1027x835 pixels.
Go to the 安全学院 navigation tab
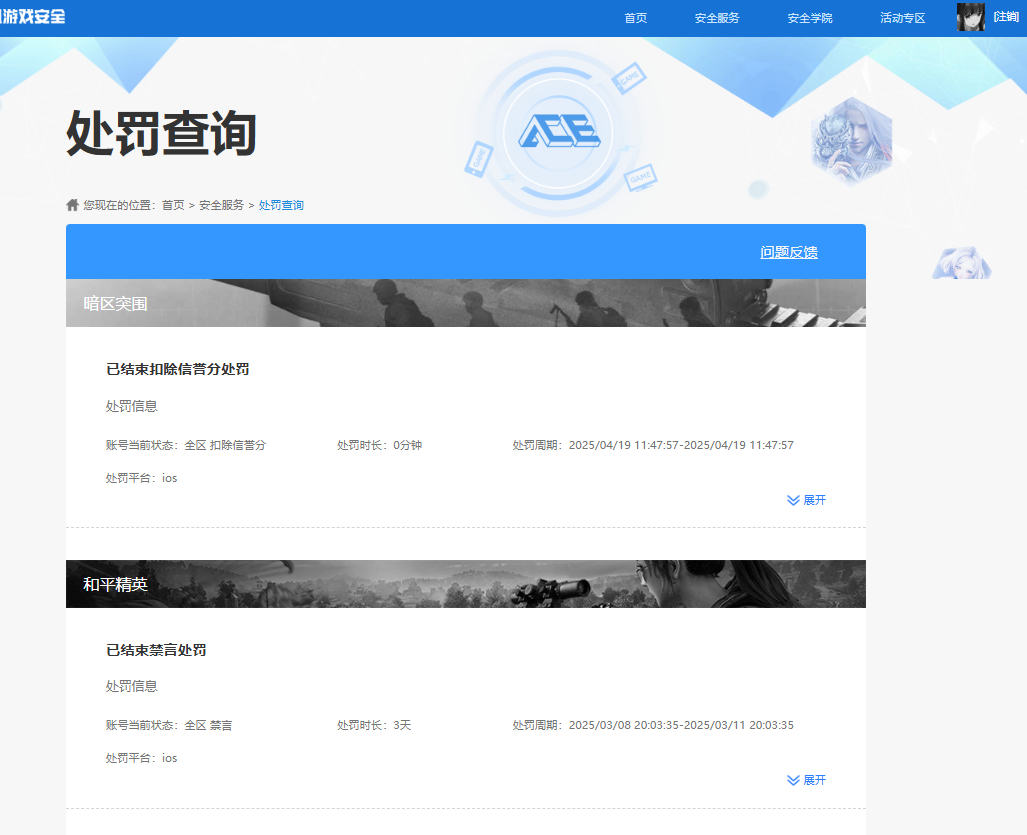[809, 18]
